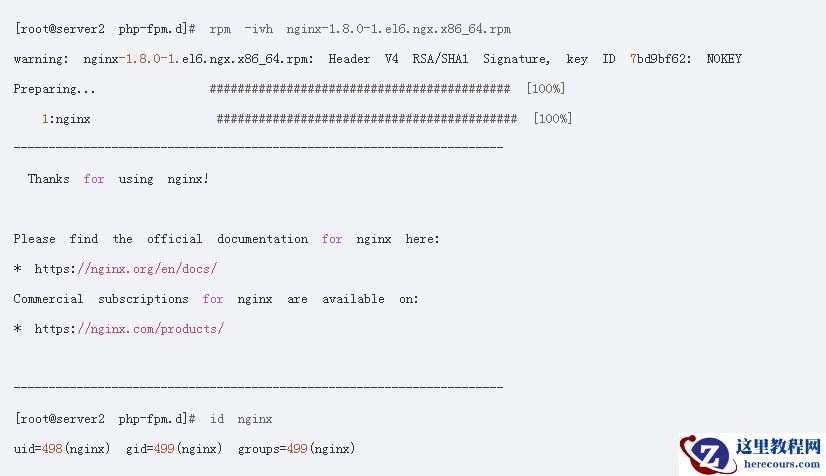Click the 这里教程网 watermark title
826x476 pixels.
click(778, 446)
